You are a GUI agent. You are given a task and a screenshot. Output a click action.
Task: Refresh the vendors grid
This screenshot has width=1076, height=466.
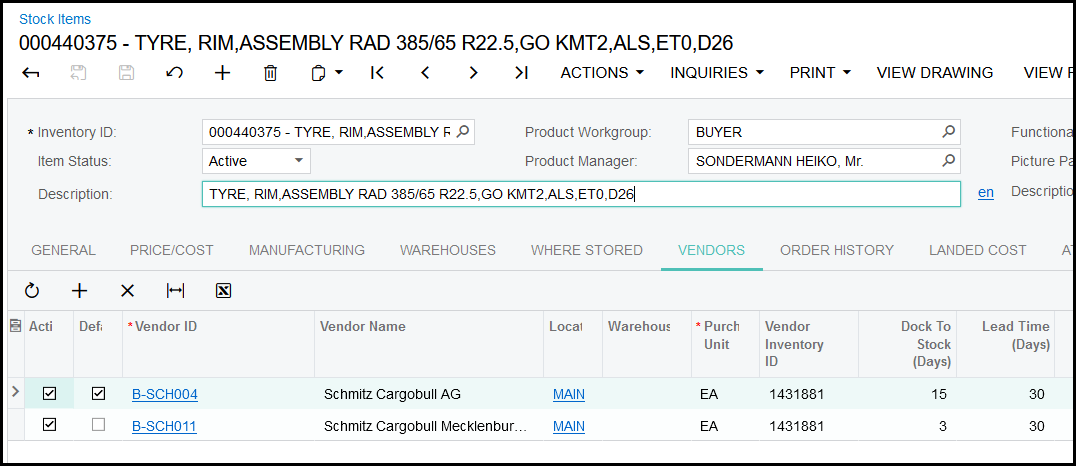[32, 291]
